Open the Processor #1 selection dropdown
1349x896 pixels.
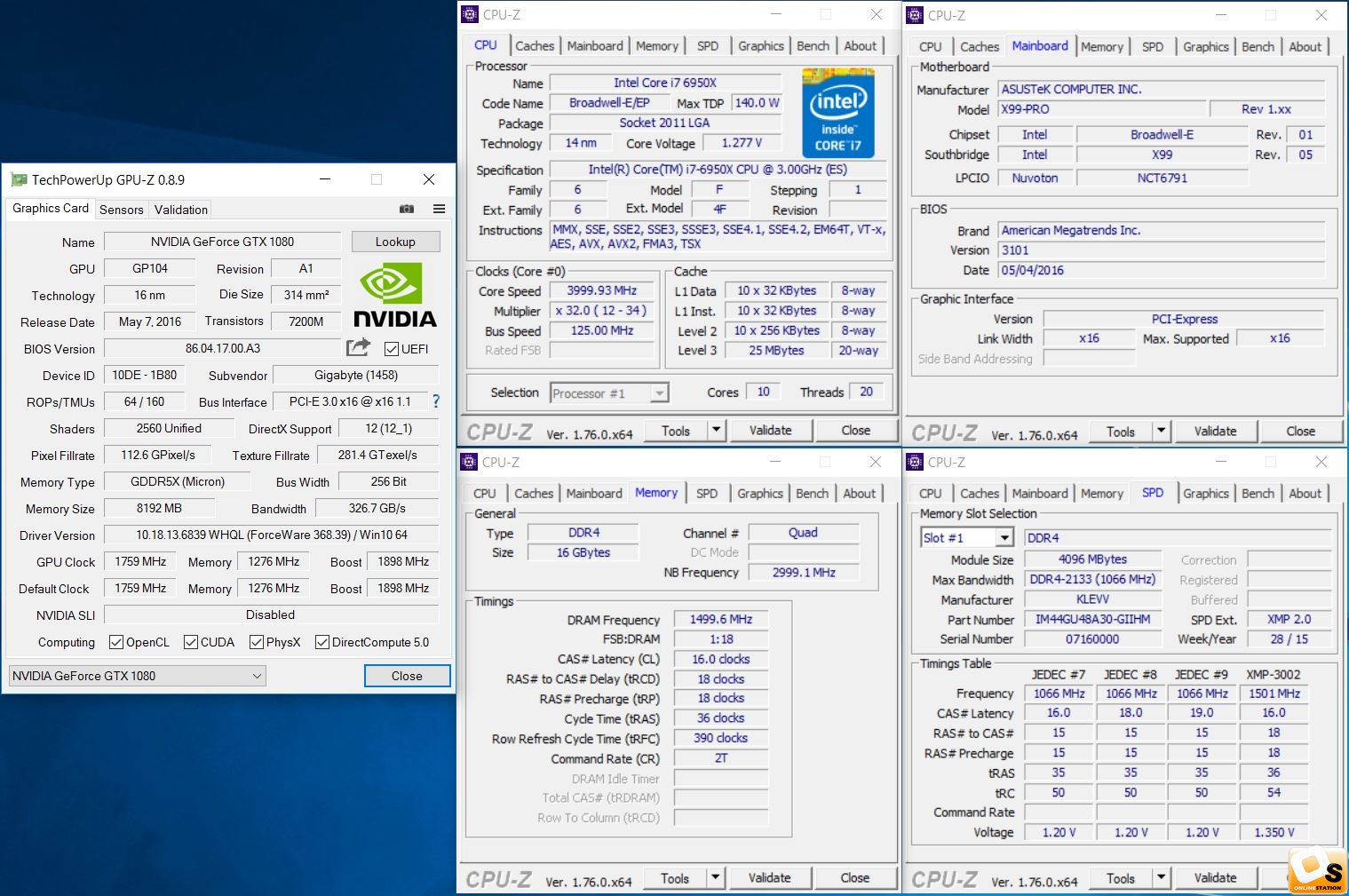click(x=609, y=392)
